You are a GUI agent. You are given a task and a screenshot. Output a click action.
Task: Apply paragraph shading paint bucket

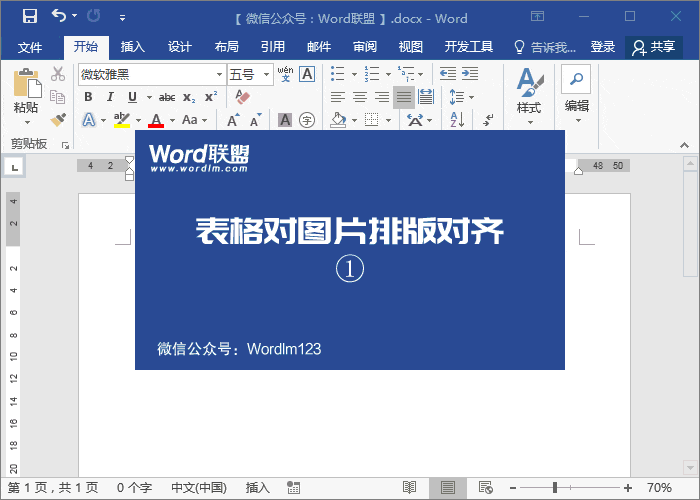click(x=338, y=120)
